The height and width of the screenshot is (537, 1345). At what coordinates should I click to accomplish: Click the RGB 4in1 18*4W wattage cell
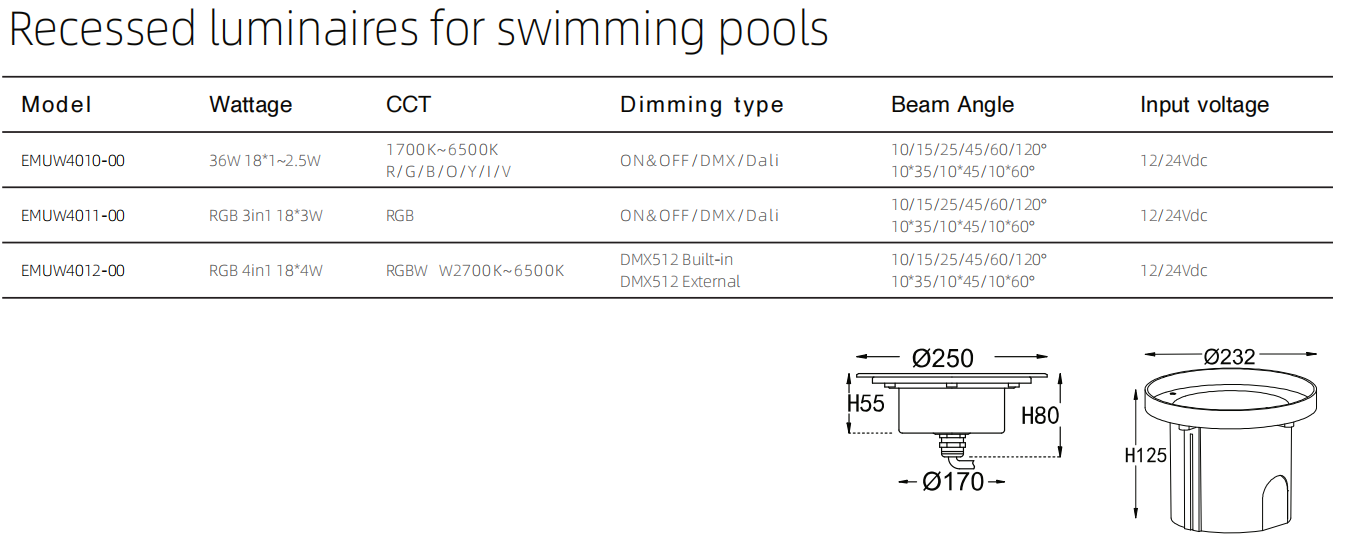[x=266, y=270]
